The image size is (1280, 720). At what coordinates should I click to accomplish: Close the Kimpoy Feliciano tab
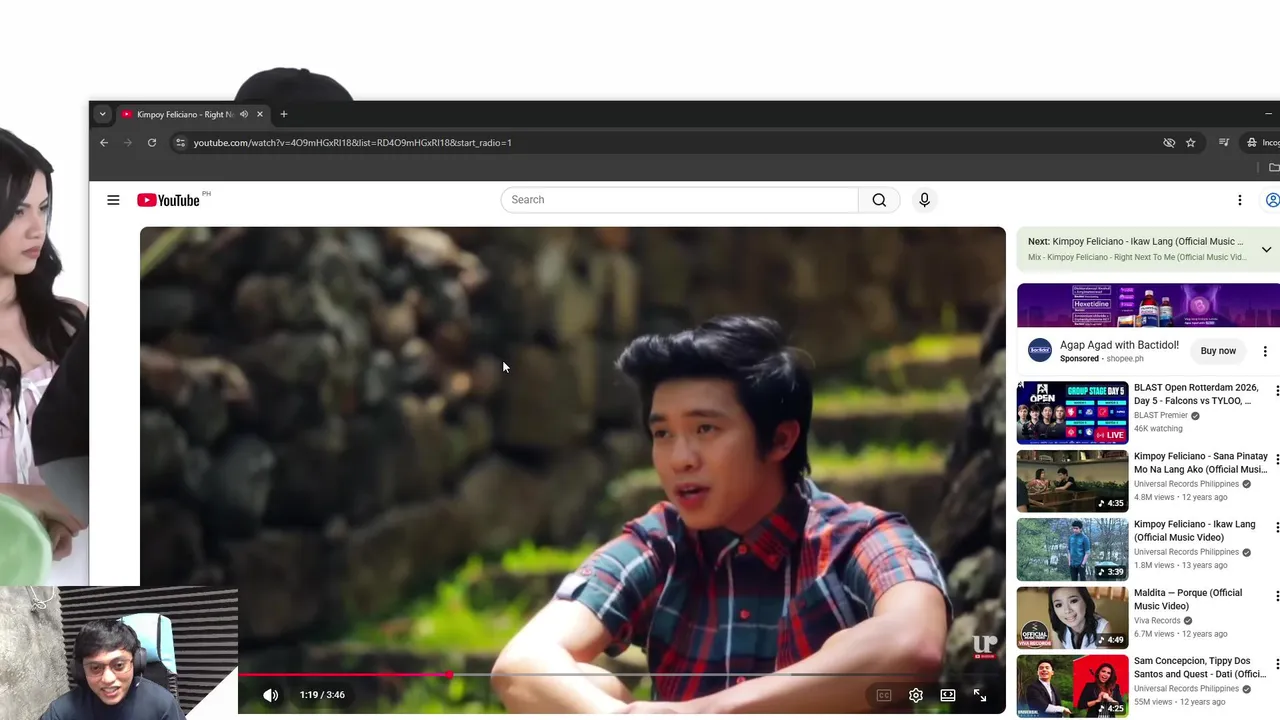260,114
